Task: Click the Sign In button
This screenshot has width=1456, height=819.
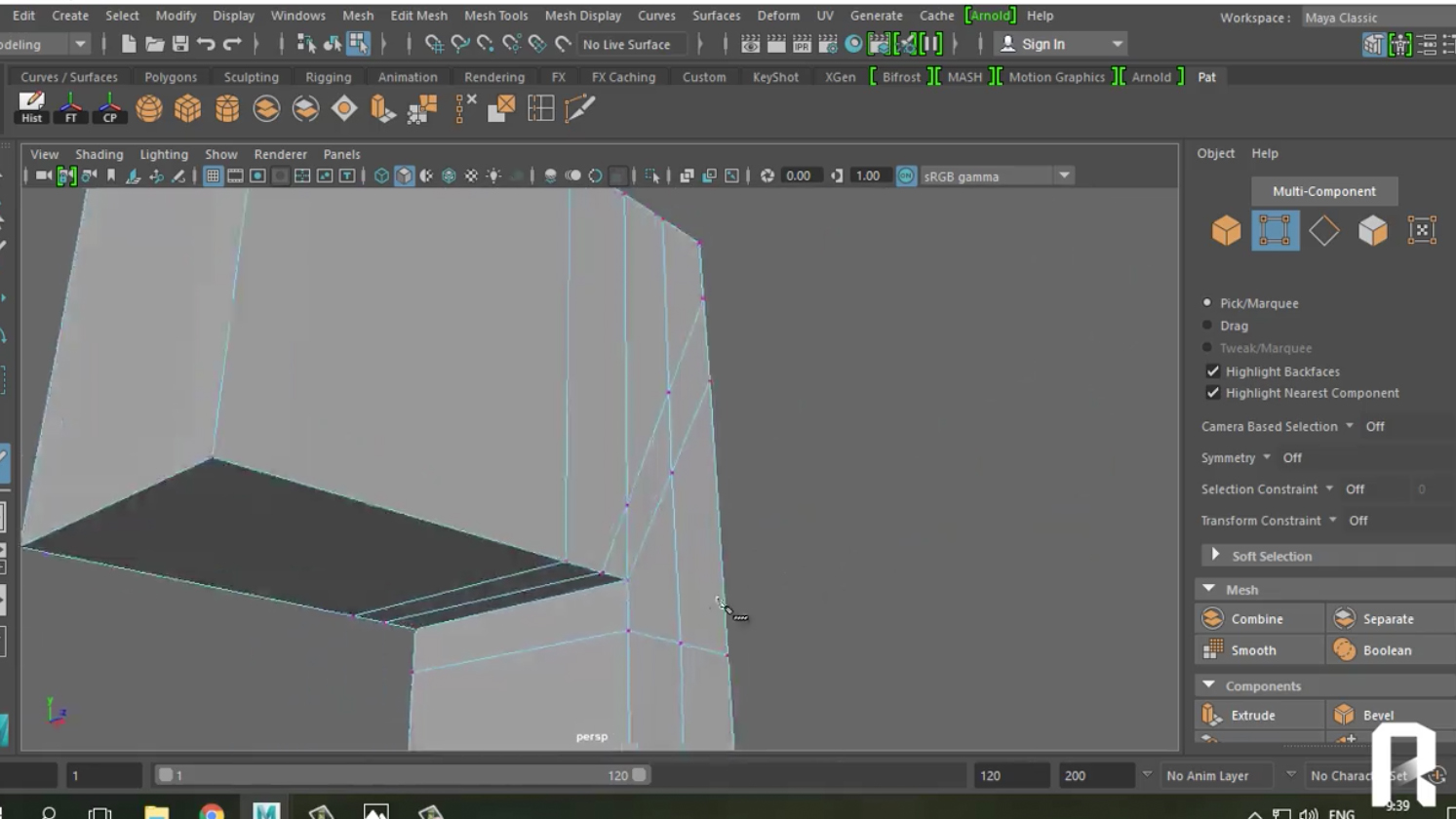Action: [1043, 44]
